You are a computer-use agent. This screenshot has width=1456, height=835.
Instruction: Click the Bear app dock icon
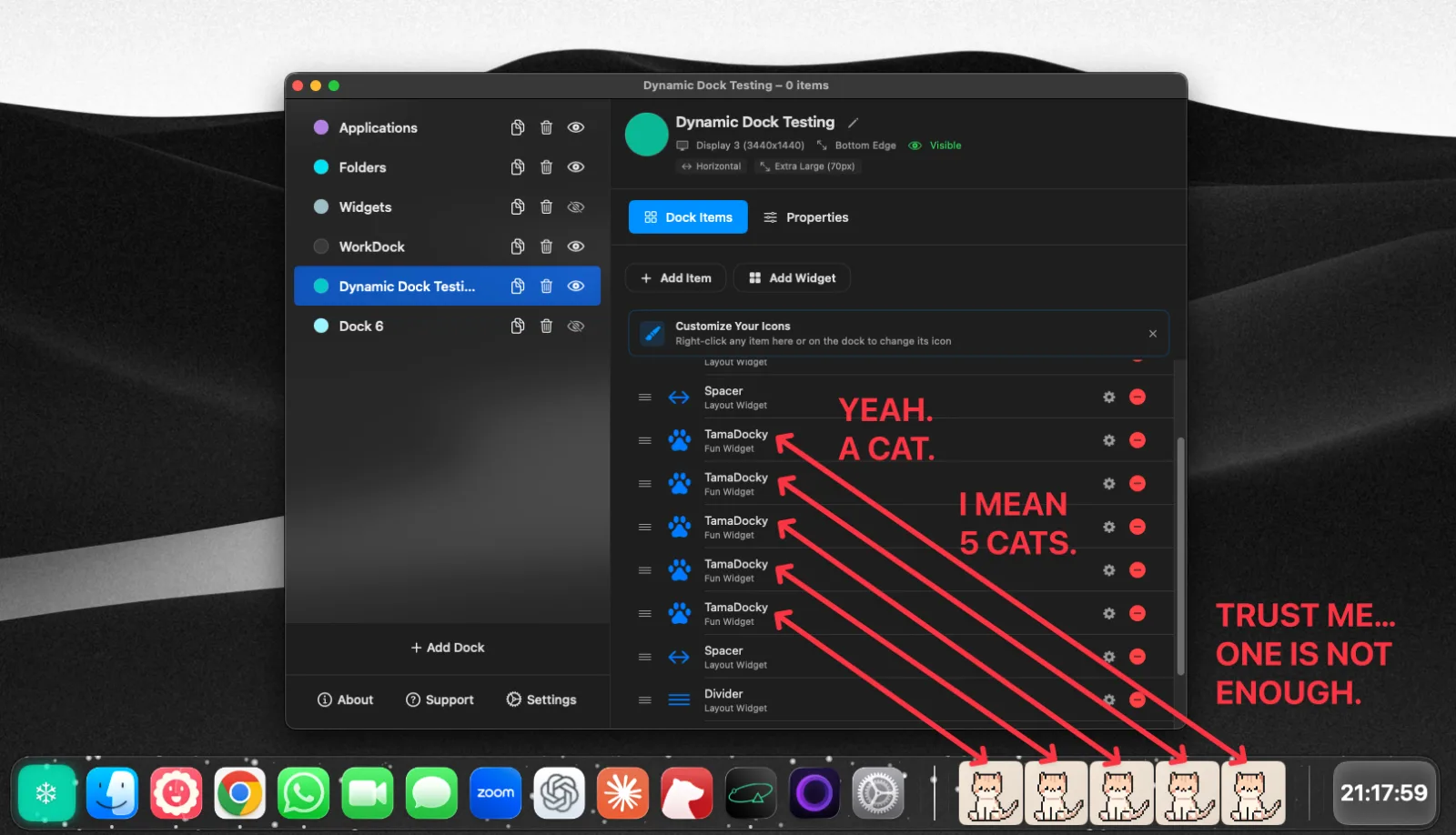[x=686, y=793]
